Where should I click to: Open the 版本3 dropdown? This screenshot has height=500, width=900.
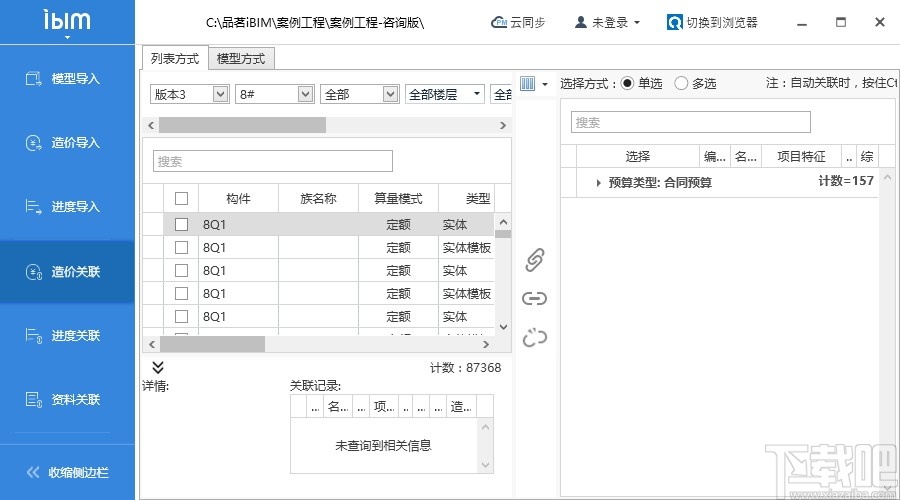(189, 94)
